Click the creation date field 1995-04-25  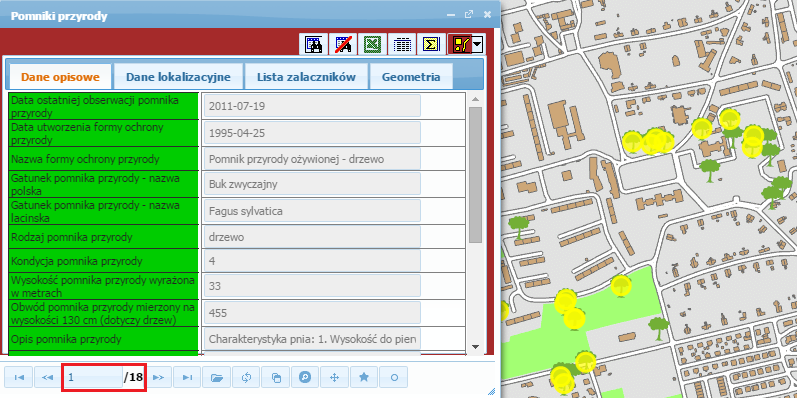pos(312,133)
